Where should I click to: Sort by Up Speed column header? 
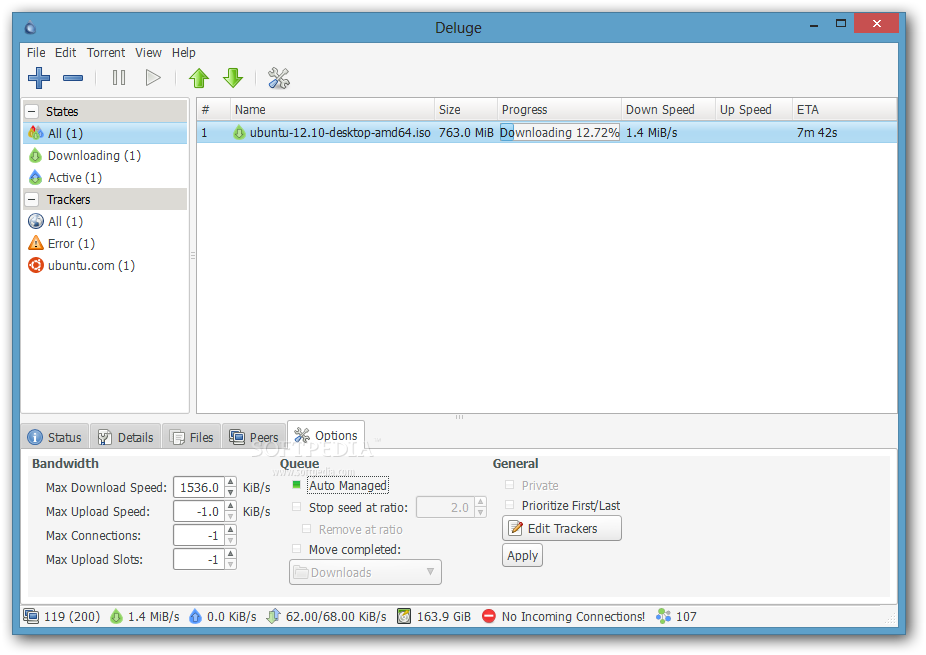(754, 110)
